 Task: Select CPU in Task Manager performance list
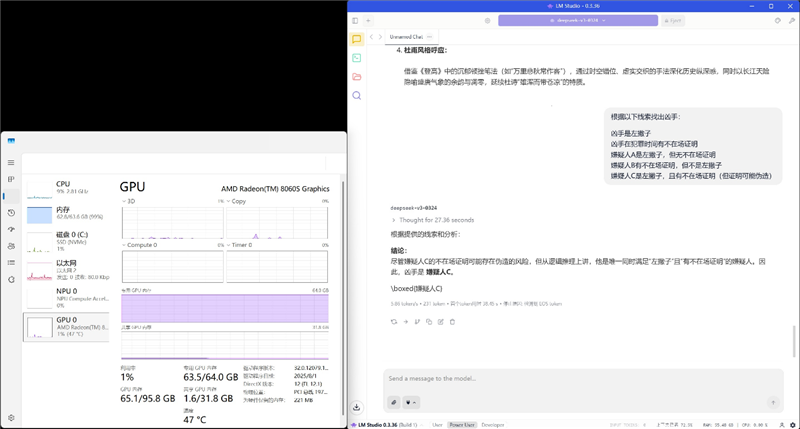(66, 188)
